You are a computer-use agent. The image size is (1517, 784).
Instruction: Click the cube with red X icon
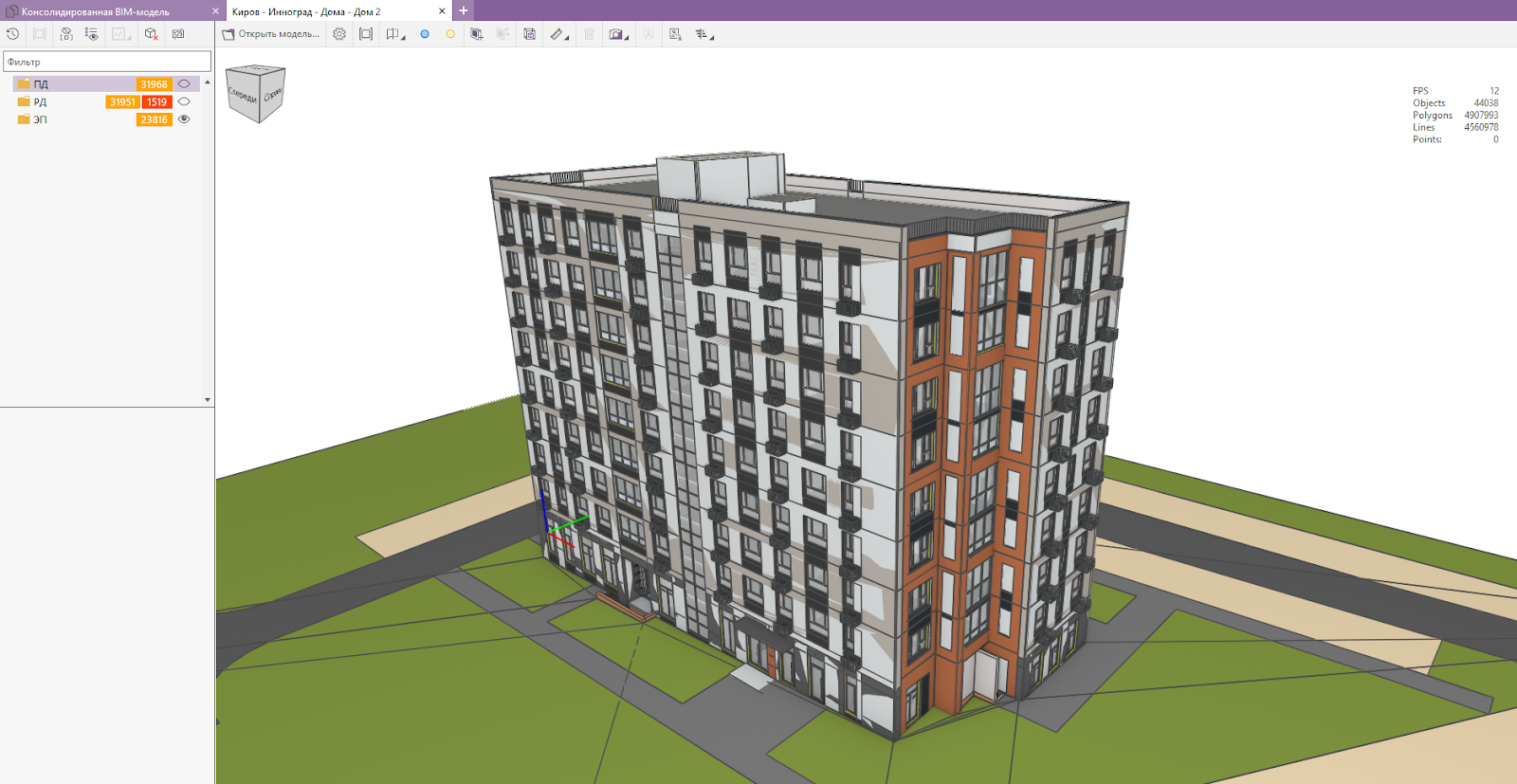[151, 34]
